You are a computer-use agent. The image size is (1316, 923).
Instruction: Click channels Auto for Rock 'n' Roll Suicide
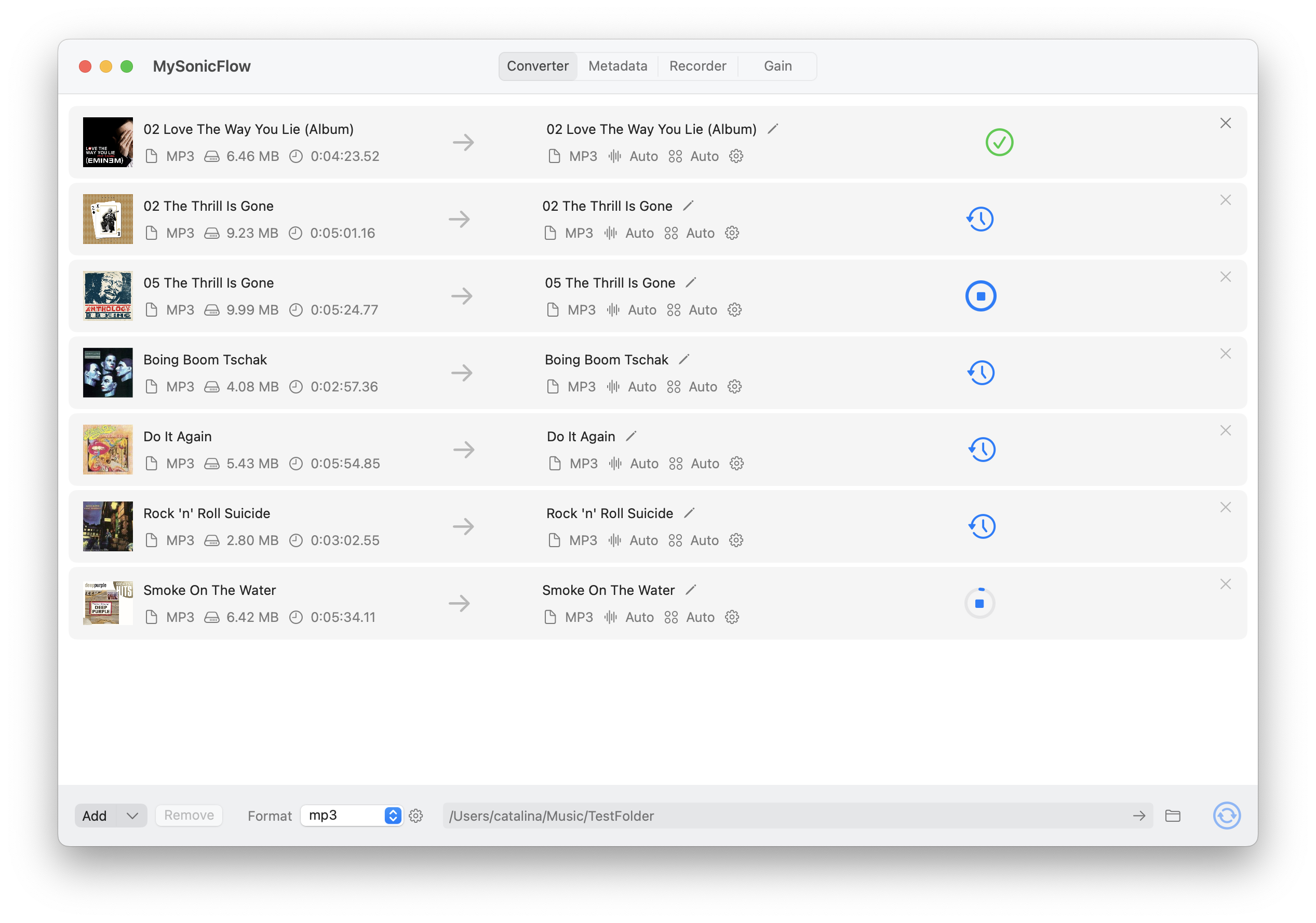(704, 540)
